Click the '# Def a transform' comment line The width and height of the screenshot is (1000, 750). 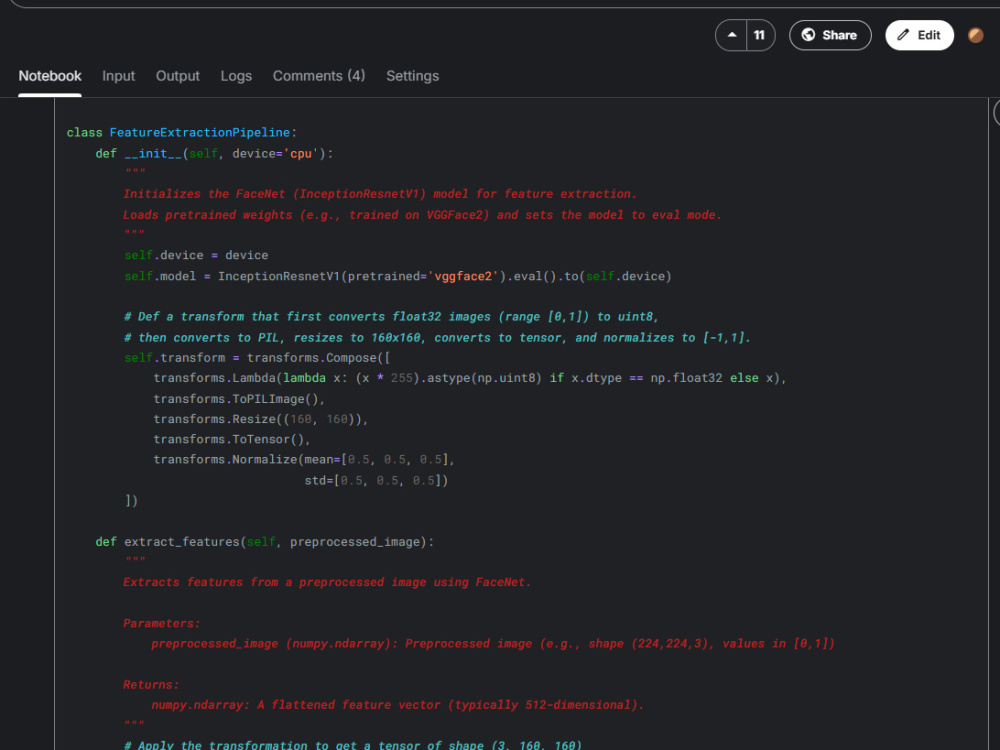click(391, 317)
